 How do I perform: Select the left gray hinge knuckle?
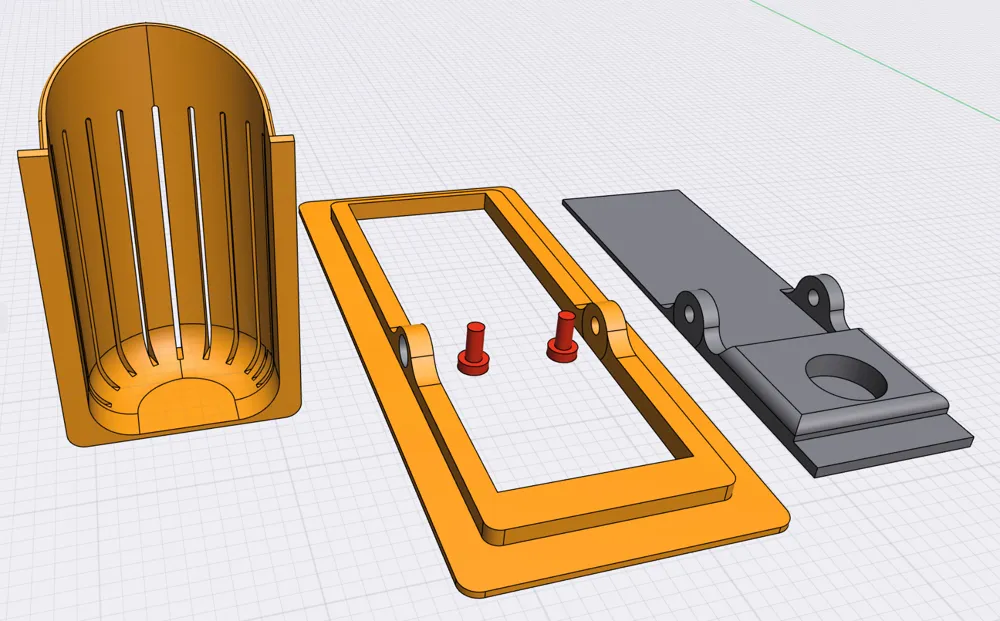pos(690,310)
